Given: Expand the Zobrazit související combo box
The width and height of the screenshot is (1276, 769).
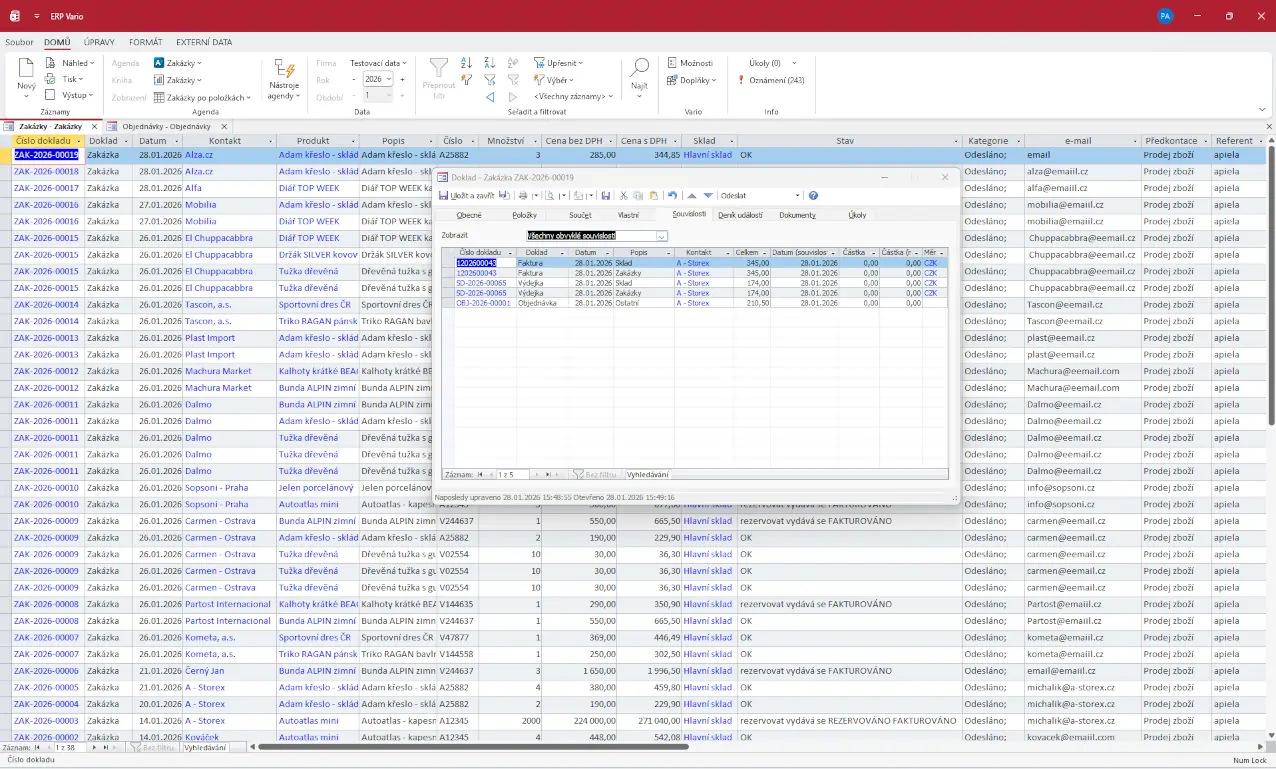Looking at the screenshot, I should [661, 236].
